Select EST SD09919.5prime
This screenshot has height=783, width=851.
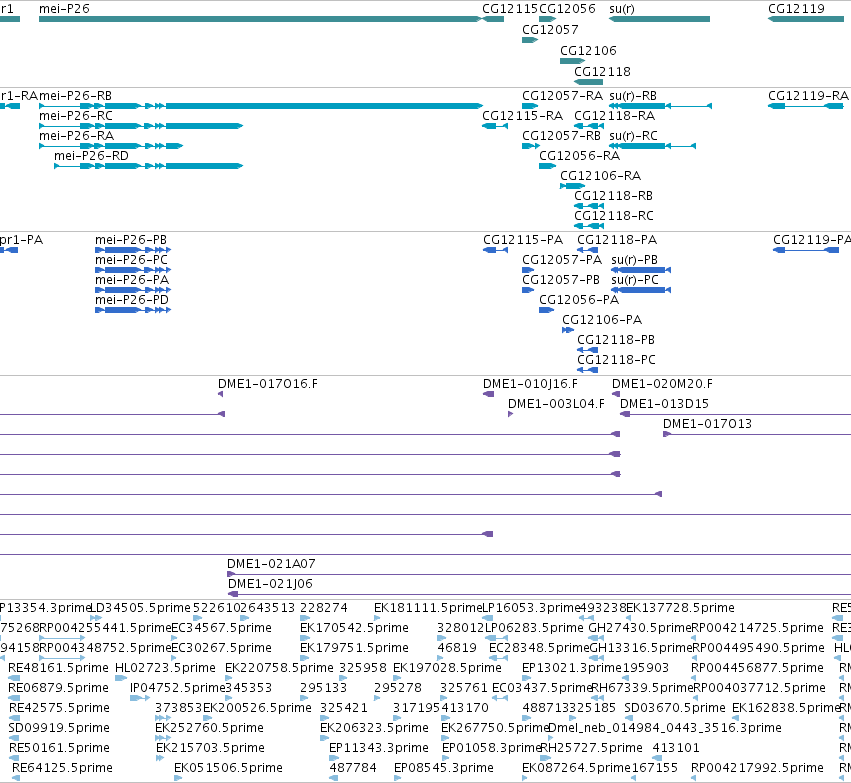pos(59,728)
